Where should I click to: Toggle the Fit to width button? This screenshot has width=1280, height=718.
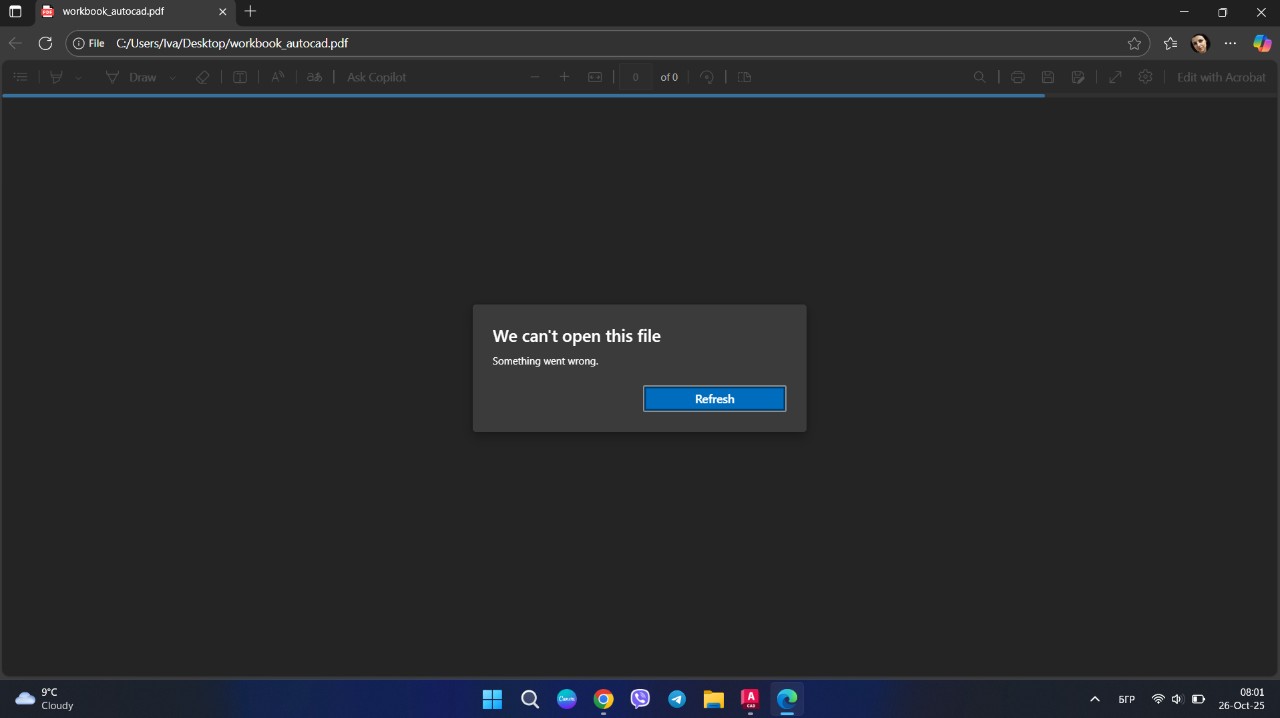click(595, 77)
